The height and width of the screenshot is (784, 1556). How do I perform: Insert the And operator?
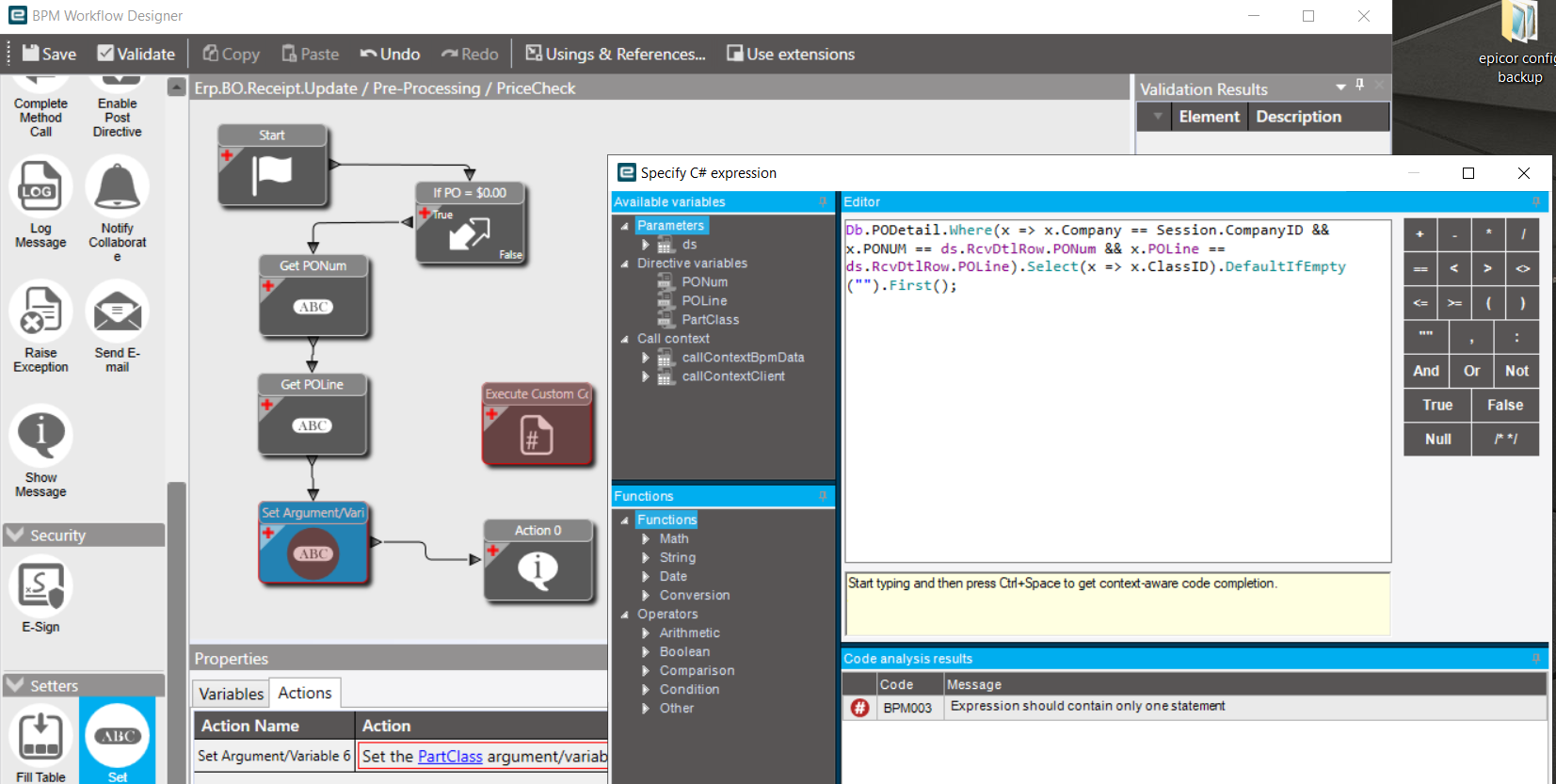point(1426,371)
